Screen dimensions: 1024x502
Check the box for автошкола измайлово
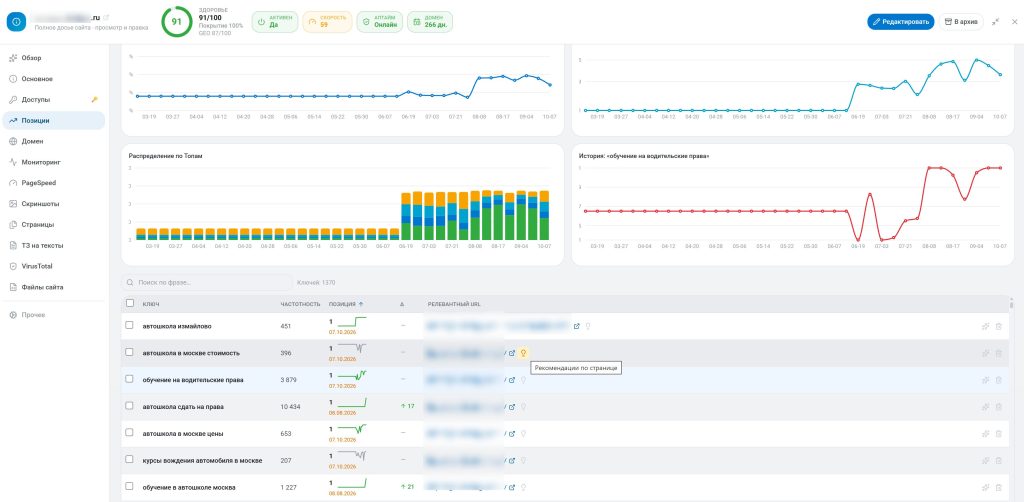click(x=129, y=325)
